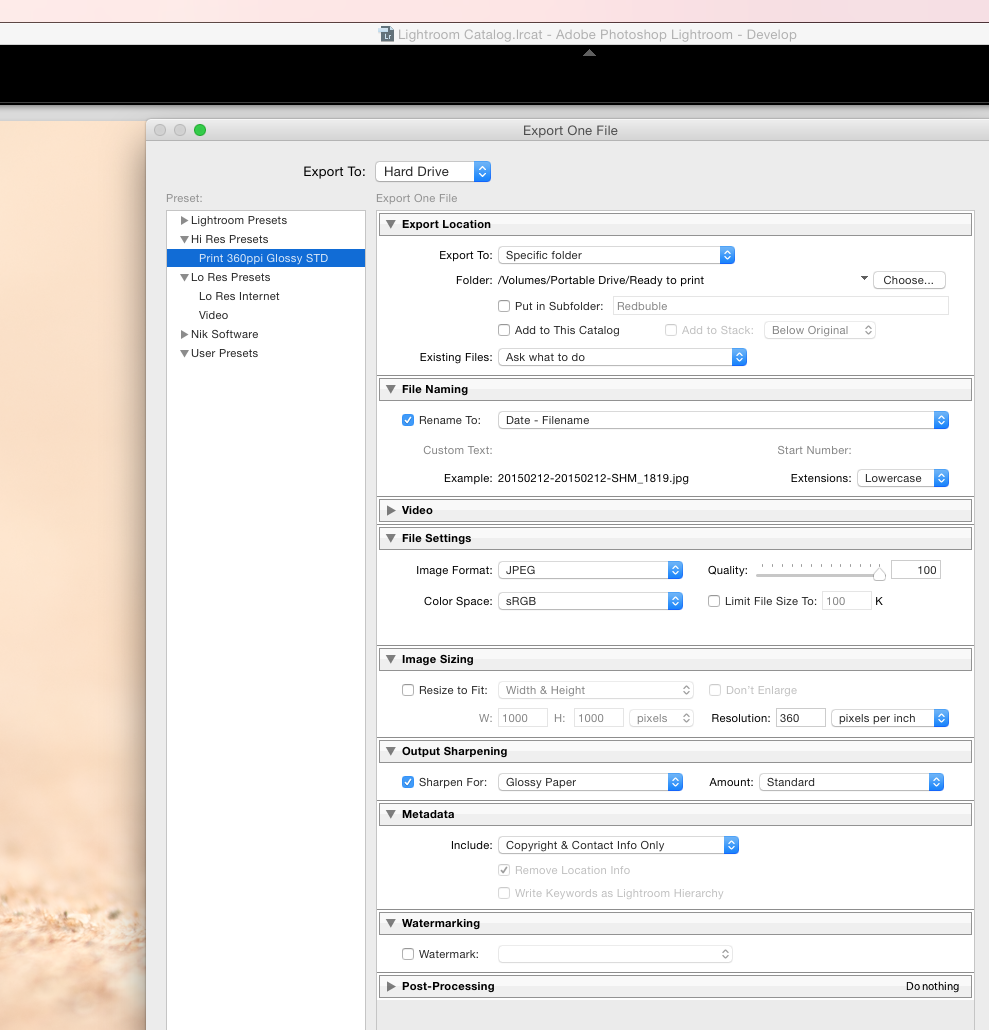This screenshot has height=1030, width=989.
Task: Click the Resolution input field
Action: point(799,718)
